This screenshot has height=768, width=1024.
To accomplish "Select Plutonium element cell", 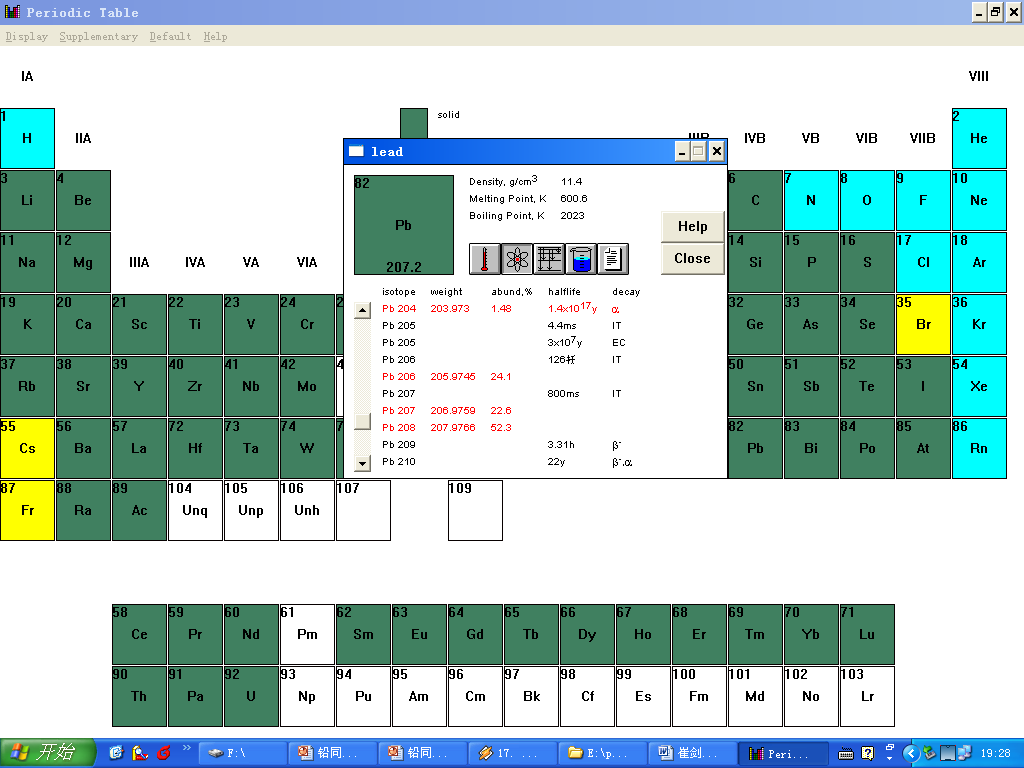I will point(363,697).
